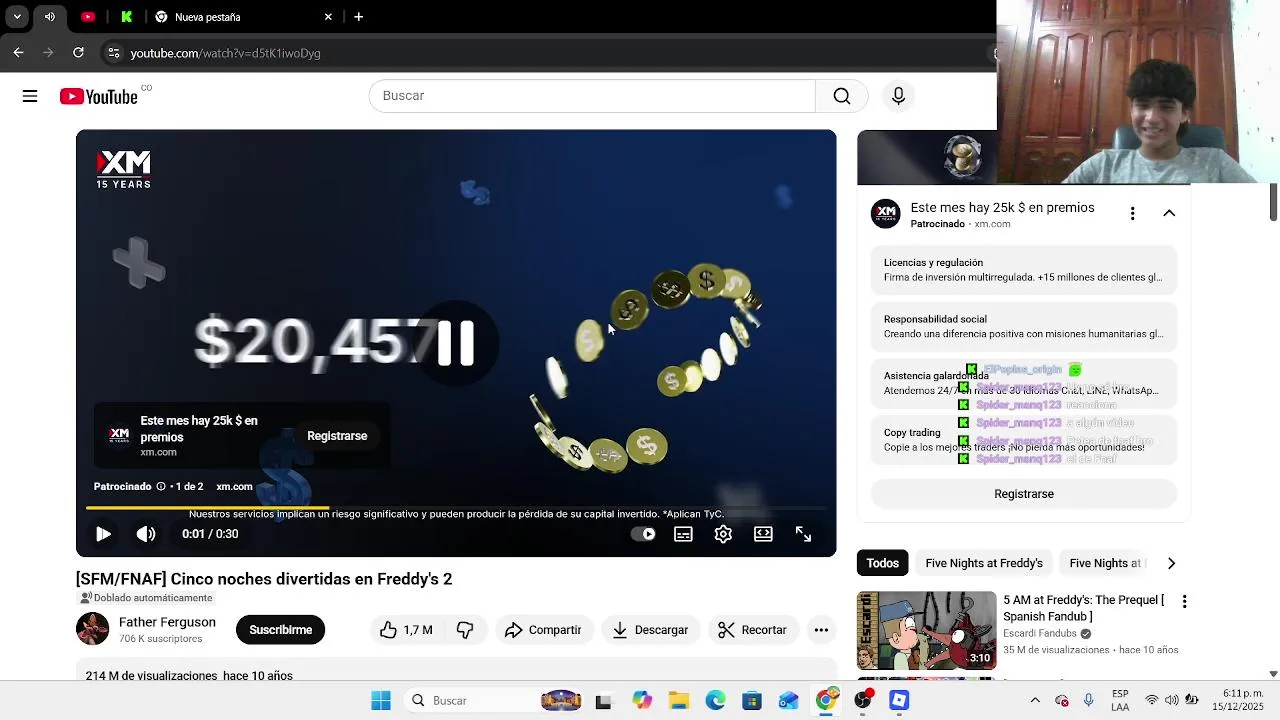Screen dimensions: 1280x720
Task: Open the player settings gear
Action: [x=723, y=534]
